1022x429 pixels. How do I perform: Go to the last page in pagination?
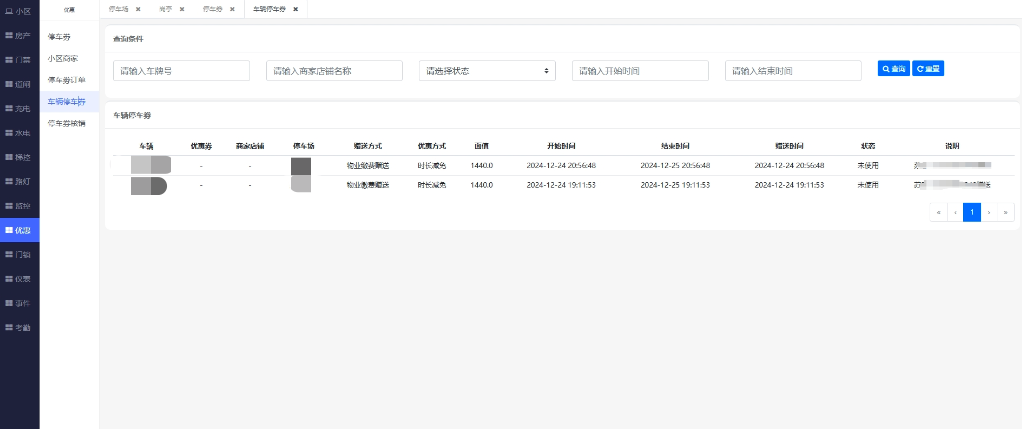point(1005,212)
